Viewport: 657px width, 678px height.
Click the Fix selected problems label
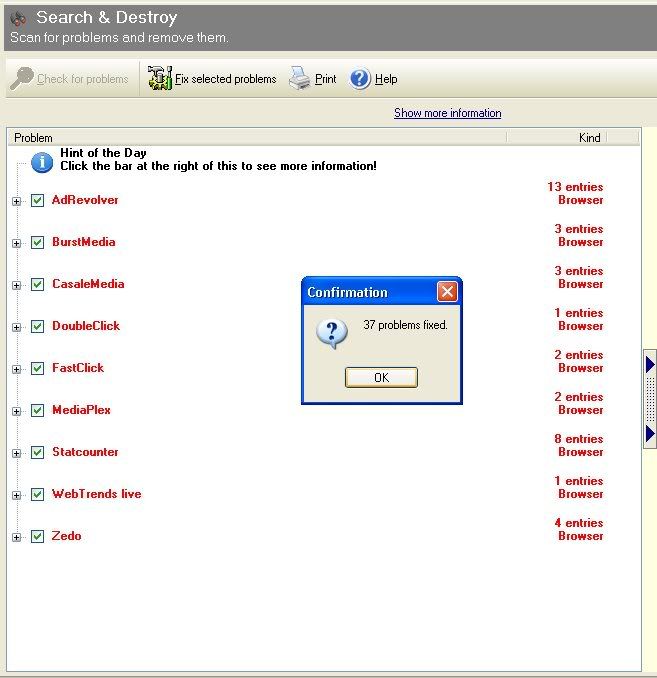225,79
